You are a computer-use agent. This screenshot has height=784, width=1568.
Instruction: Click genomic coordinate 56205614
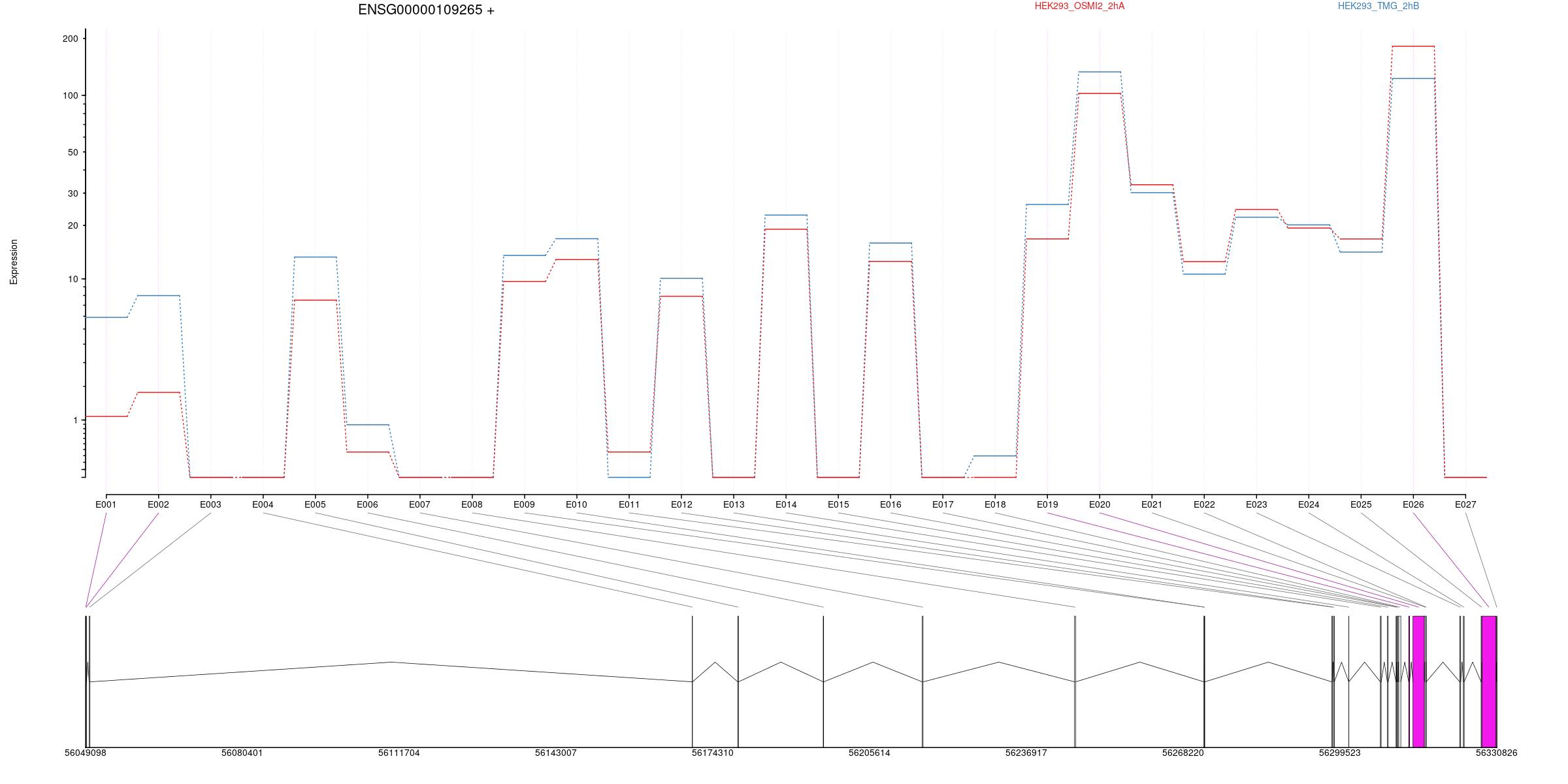pos(869,753)
